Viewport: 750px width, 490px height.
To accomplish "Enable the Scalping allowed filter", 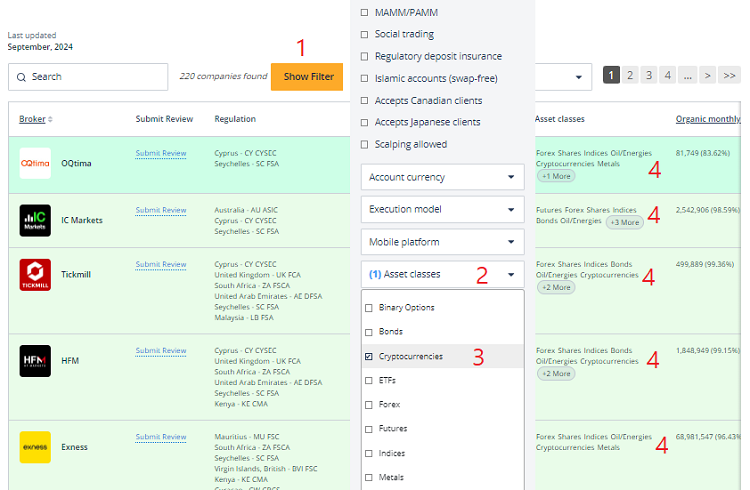I will click(x=364, y=145).
